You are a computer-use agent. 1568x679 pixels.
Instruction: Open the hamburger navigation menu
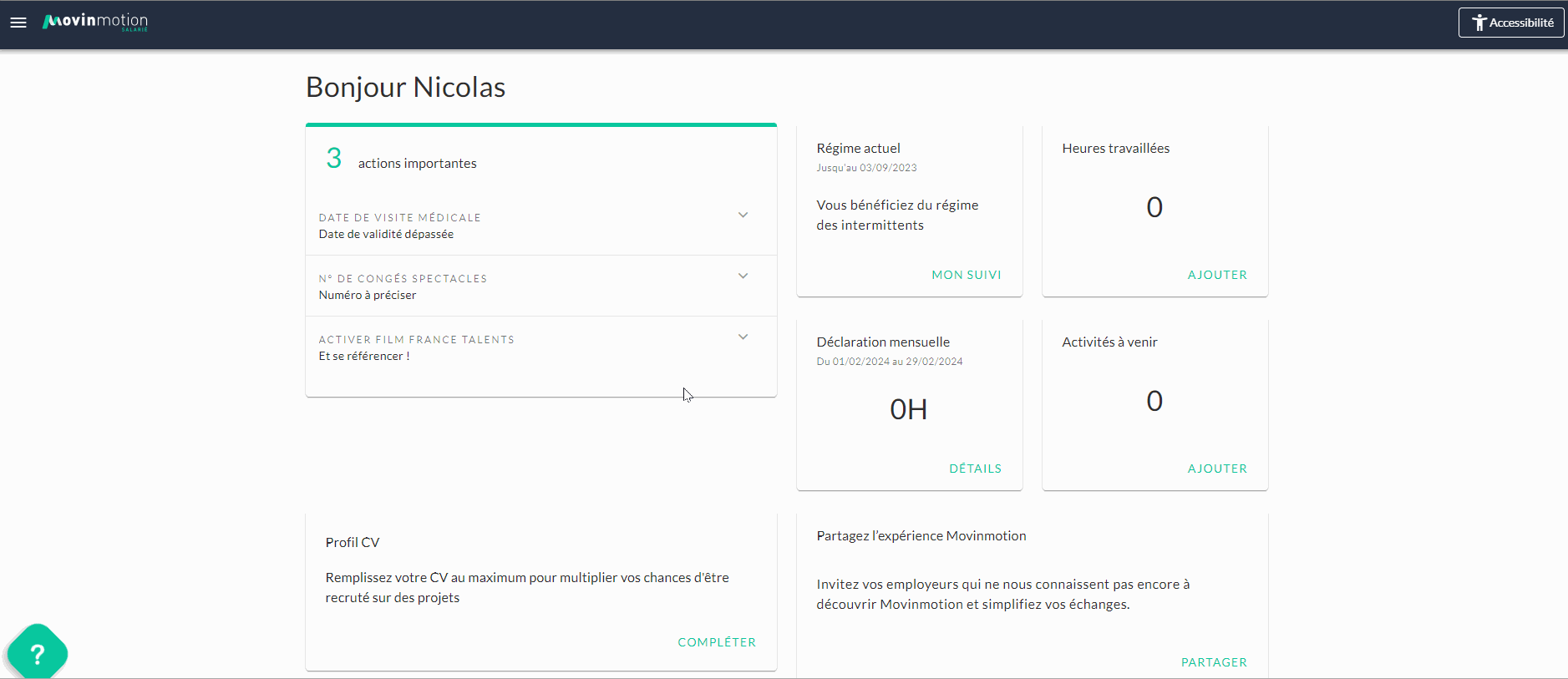18,23
